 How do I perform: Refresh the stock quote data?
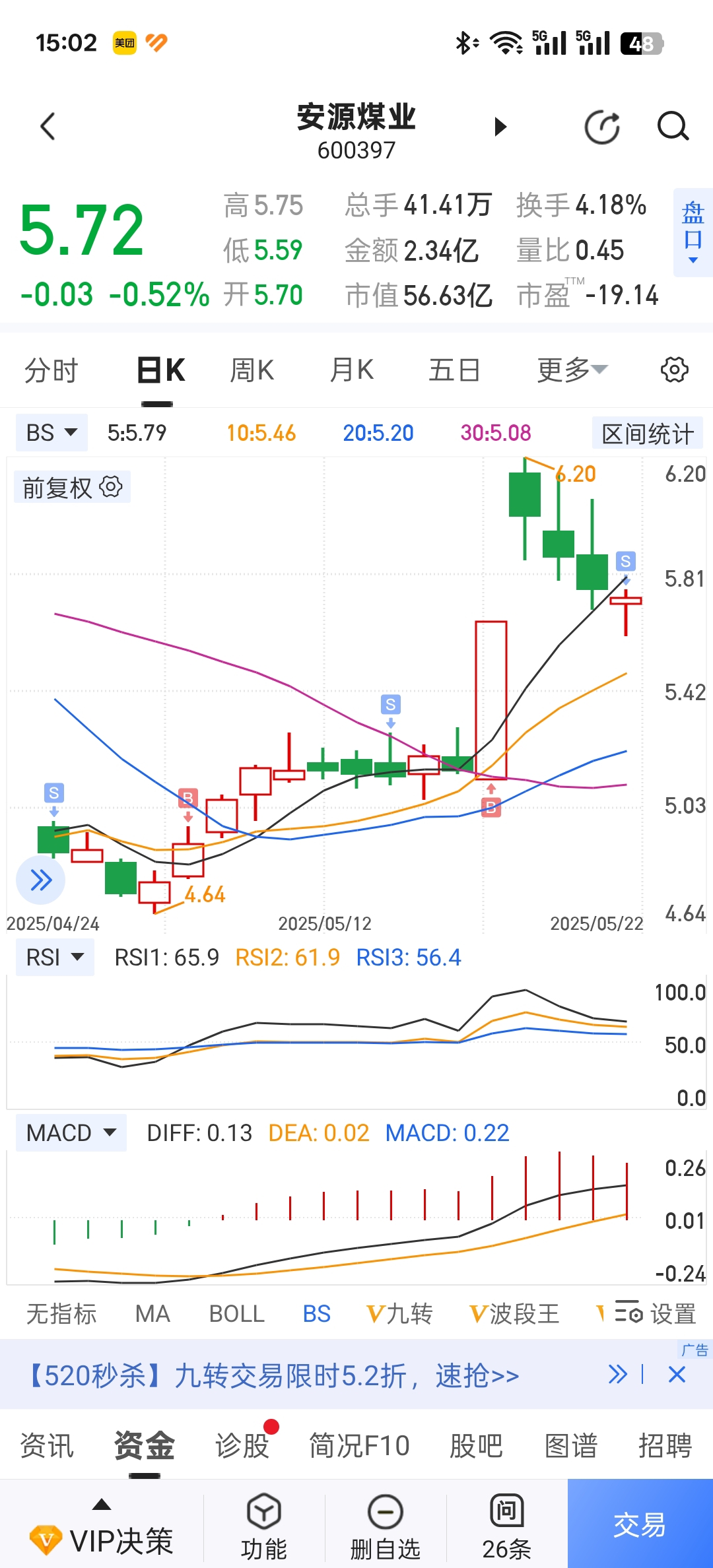click(x=602, y=127)
